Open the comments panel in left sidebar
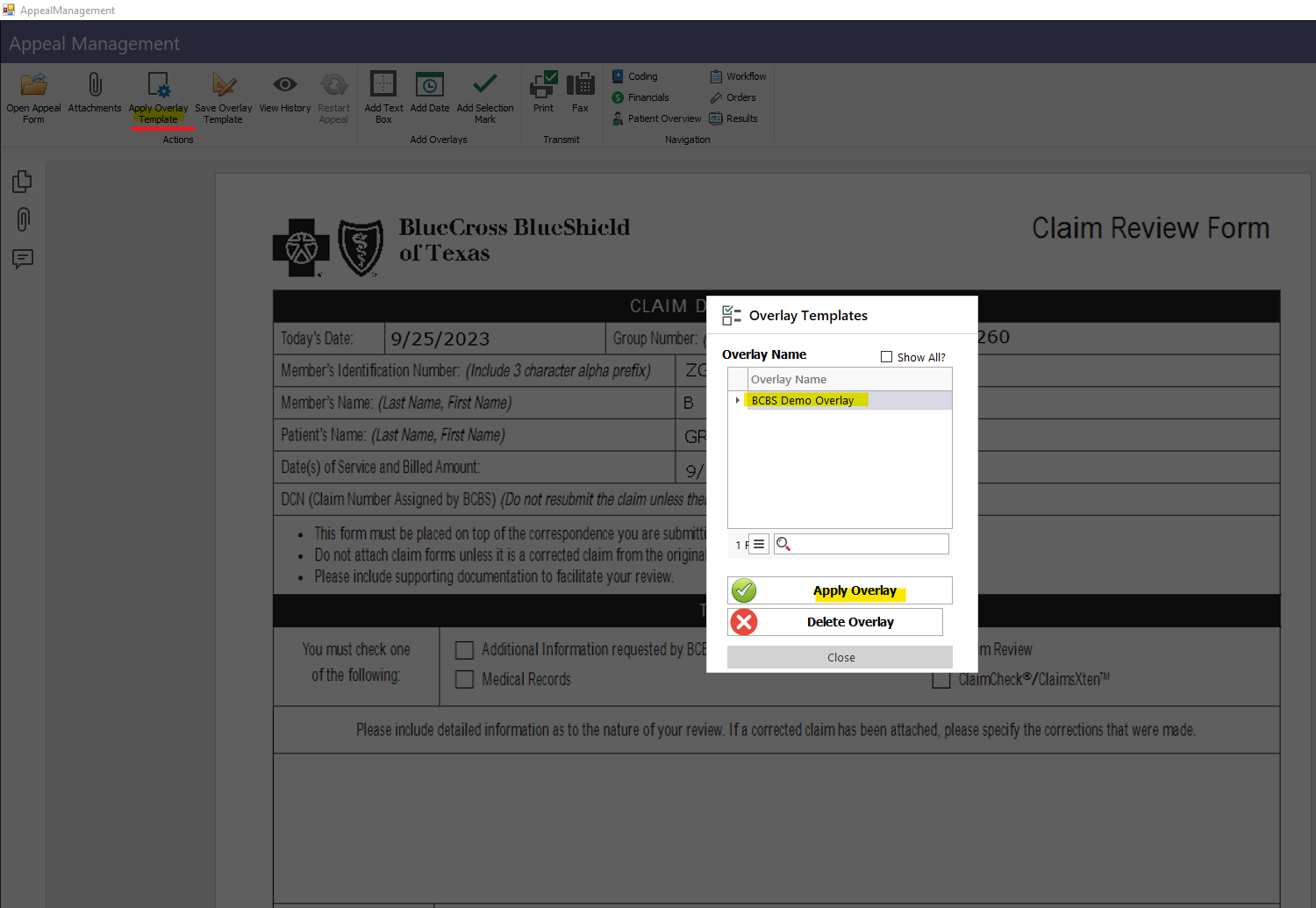This screenshot has width=1316, height=908. click(23, 258)
